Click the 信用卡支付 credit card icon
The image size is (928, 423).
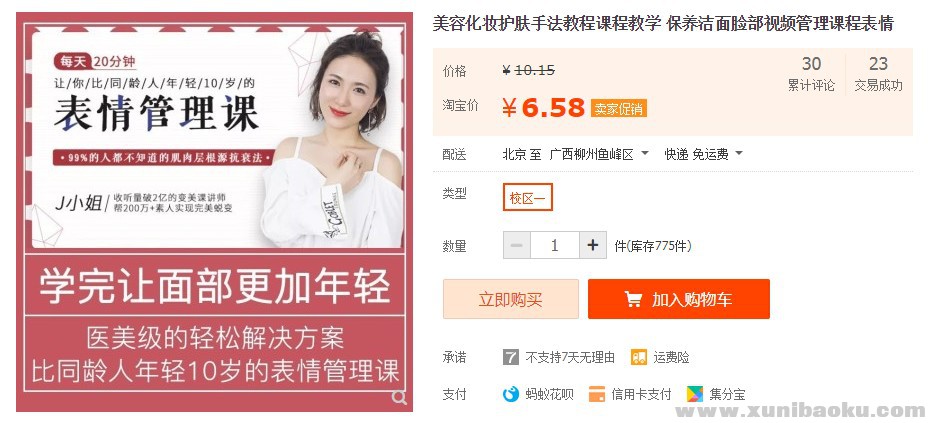click(x=597, y=394)
